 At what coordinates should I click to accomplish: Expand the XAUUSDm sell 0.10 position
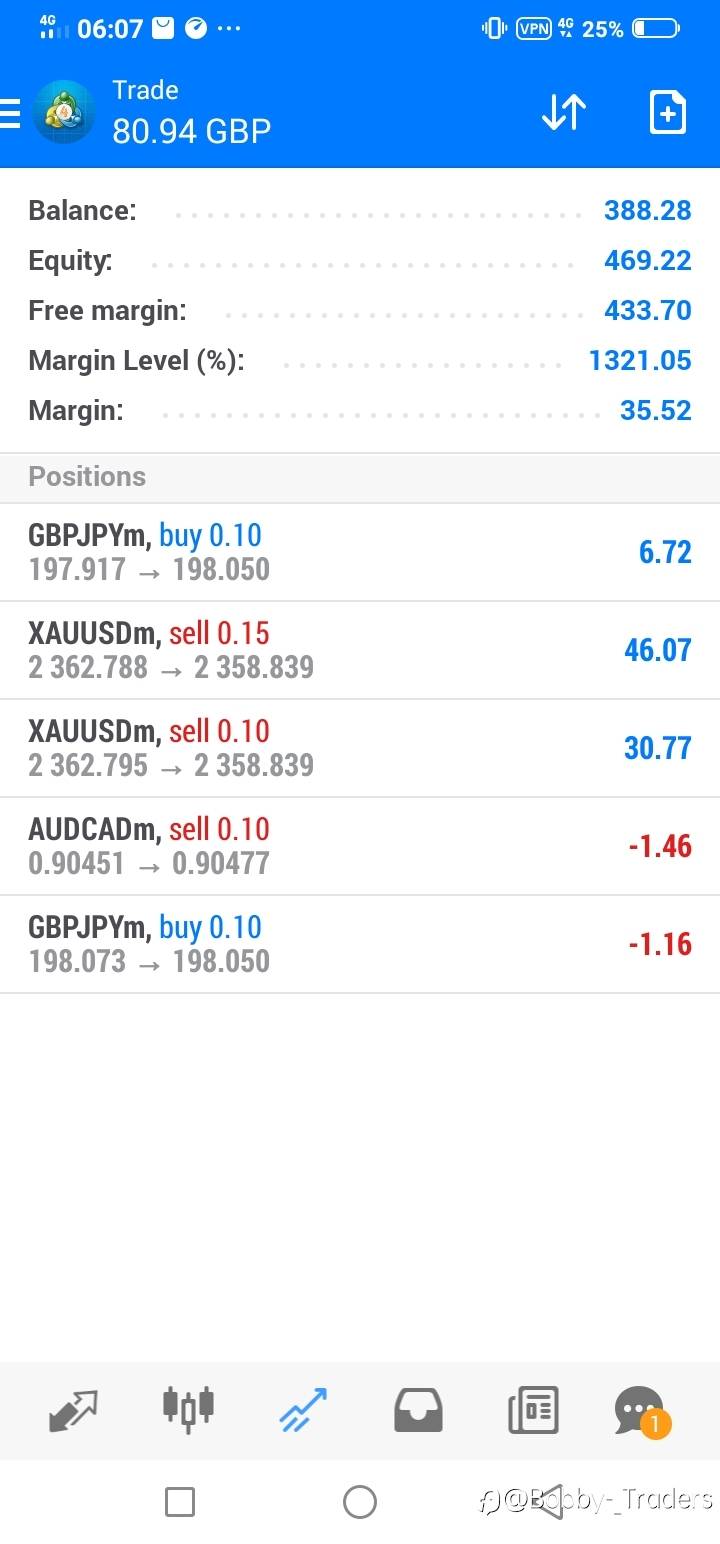360,748
